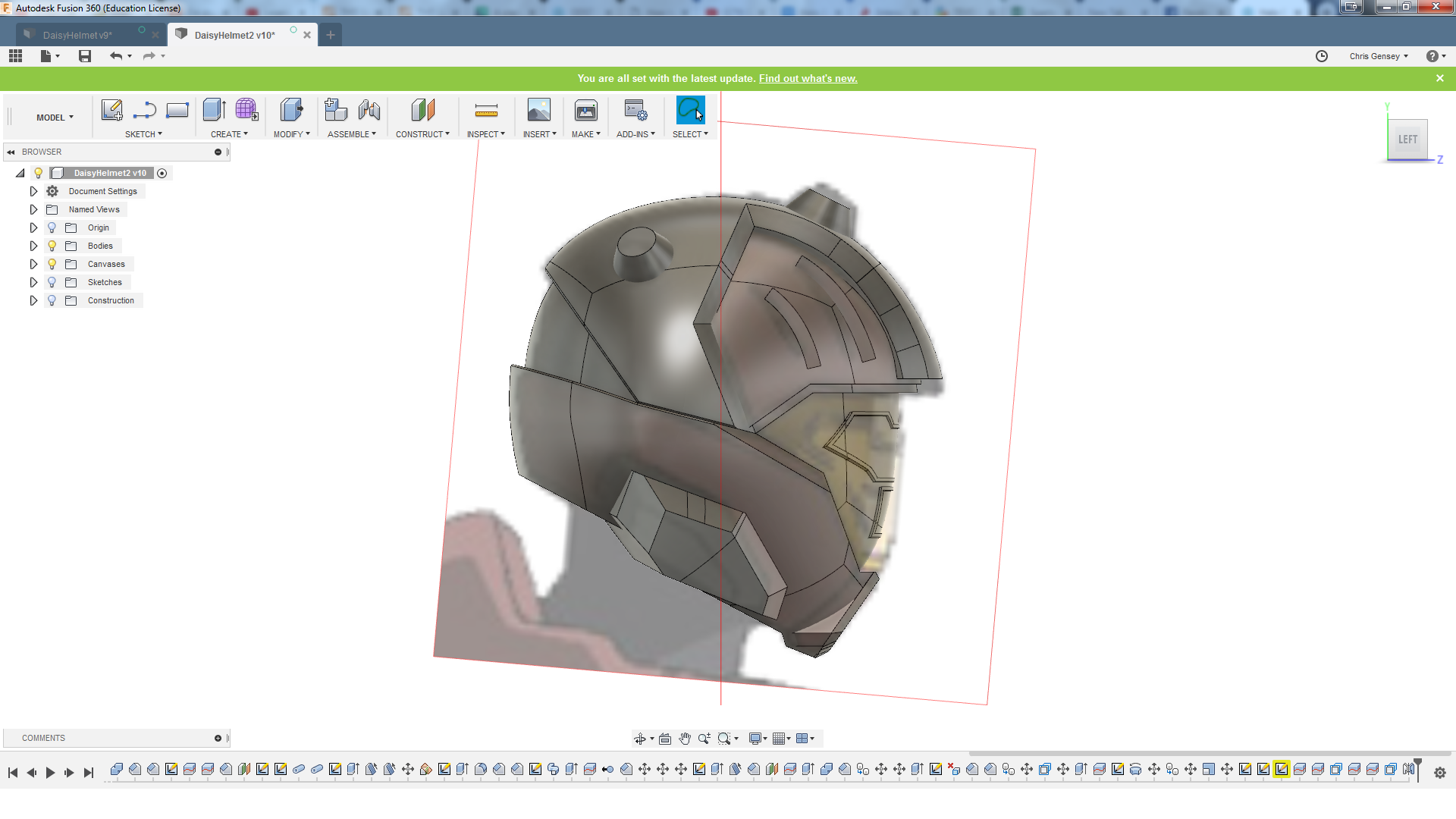Viewport: 1456px width, 819px height.
Task: Open the 'Find out what's new' link
Action: point(808,78)
